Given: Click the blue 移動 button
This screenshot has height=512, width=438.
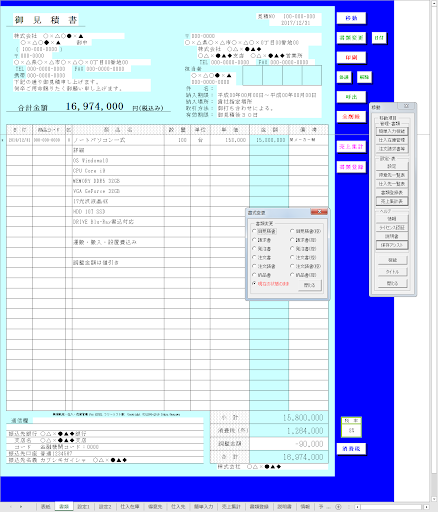Looking at the screenshot, I should click(351, 18).
